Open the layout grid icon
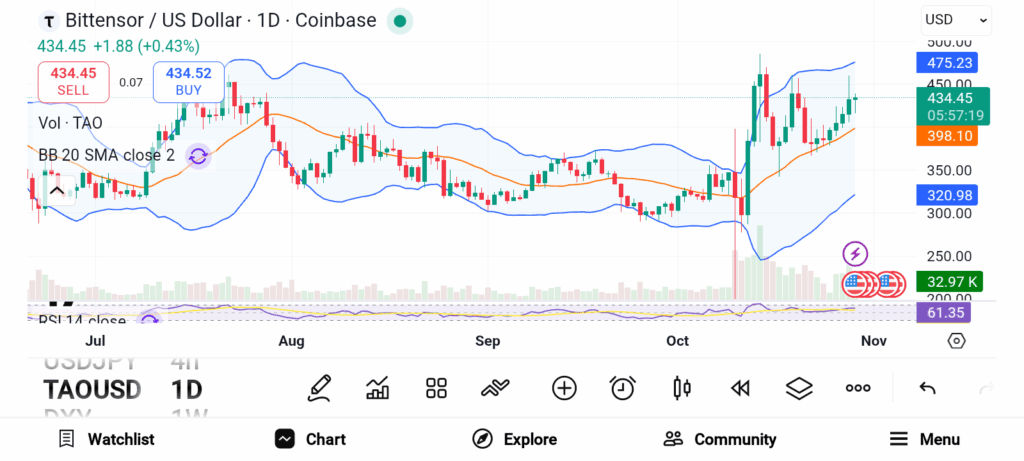Image resolution: width=1024 pixels, height=461 pixels. (436, 388)
